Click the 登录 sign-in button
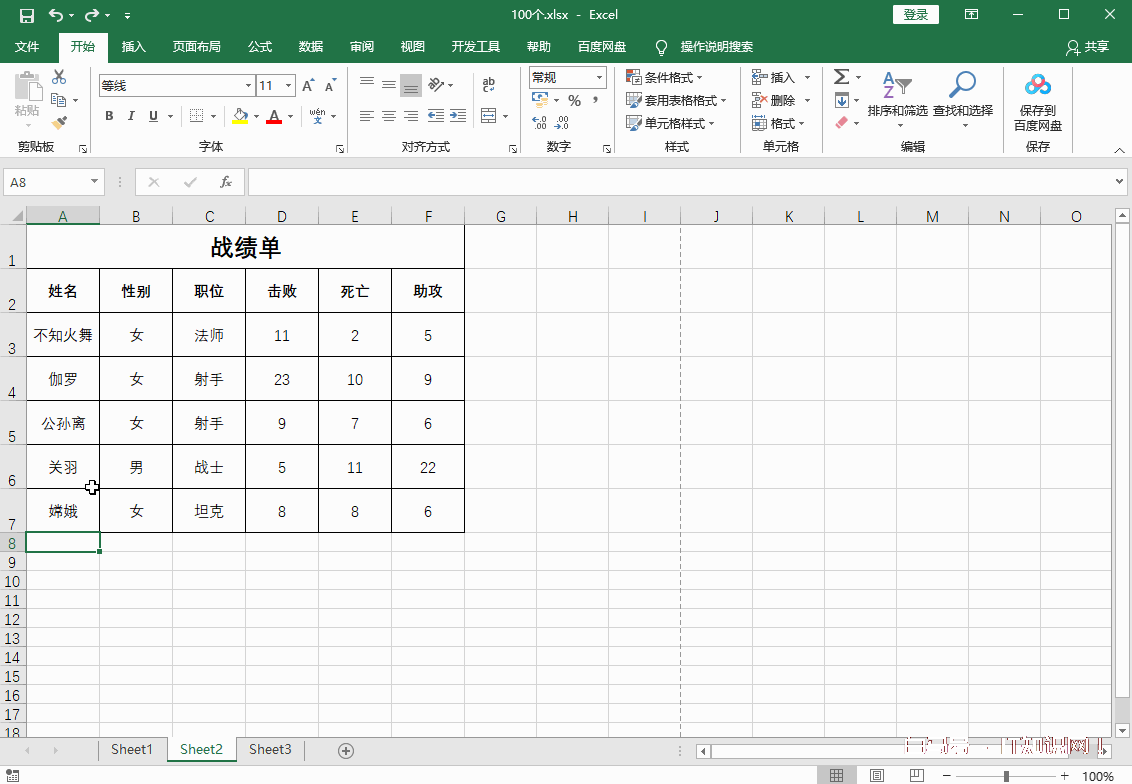Screen dimensions: 1132x784 (x=915, y=14)
